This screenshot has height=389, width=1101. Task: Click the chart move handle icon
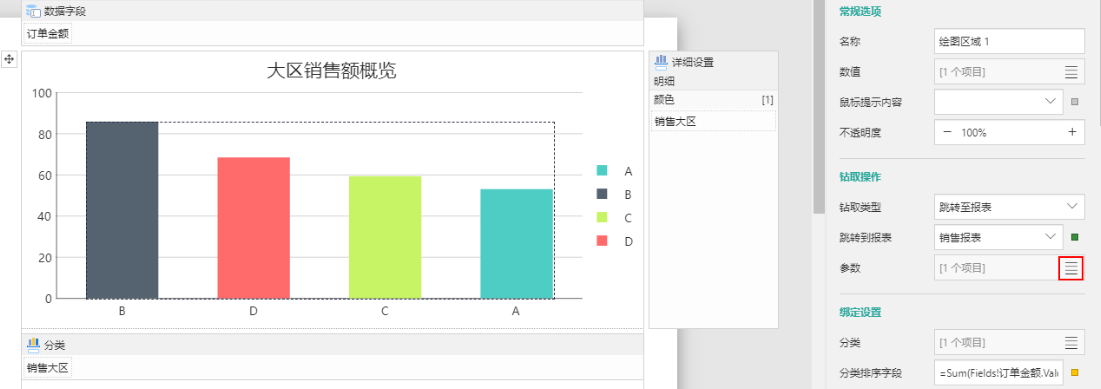tap(9, 59)
